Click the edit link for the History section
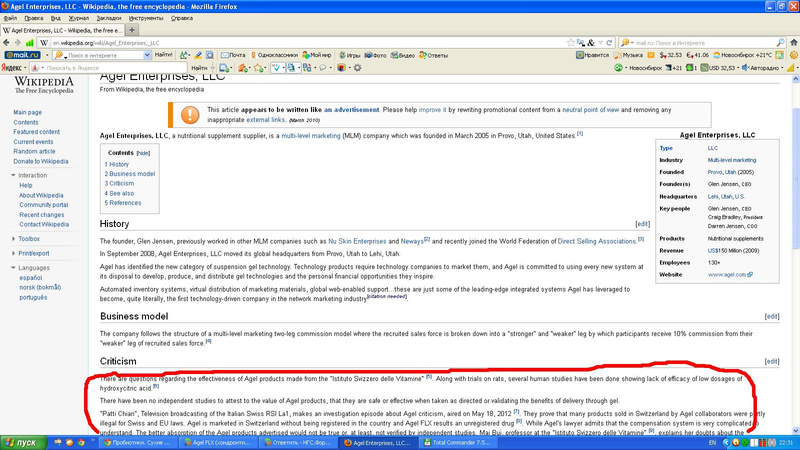The width and height of the screenshot is (800, 450). (642, 224)
